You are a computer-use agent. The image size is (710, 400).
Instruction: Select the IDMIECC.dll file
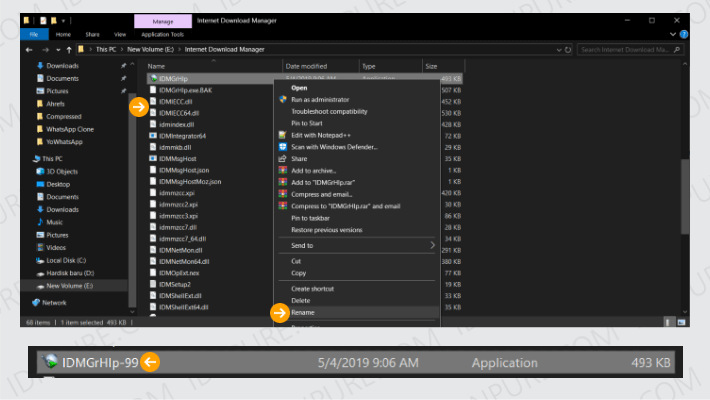(x=176, y=101)
